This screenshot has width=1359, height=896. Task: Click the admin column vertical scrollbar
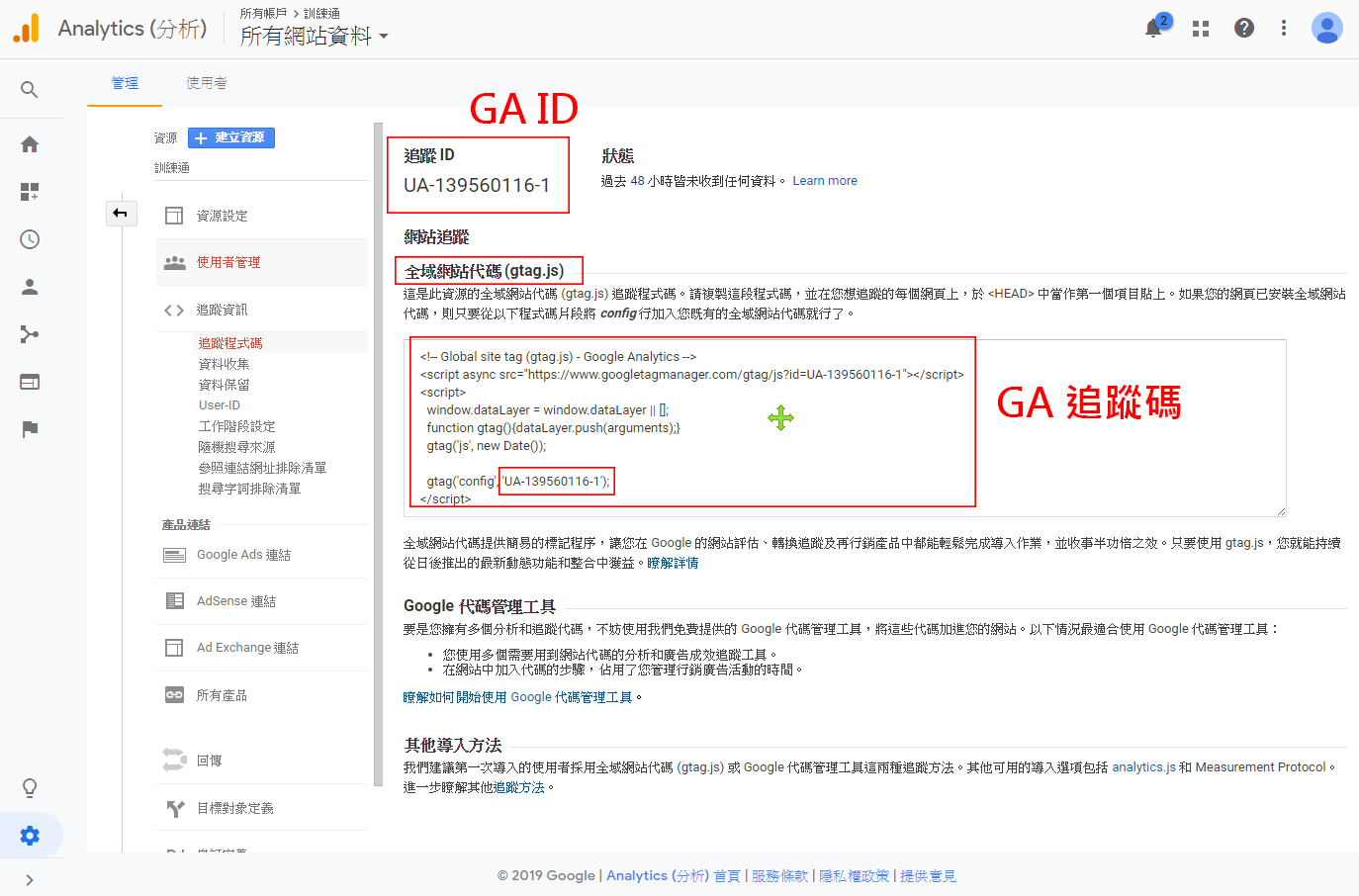[378, 455]
